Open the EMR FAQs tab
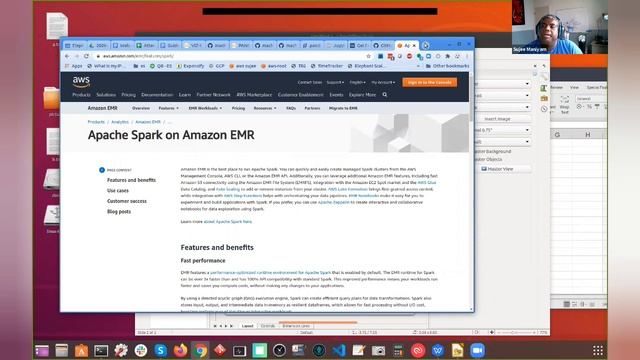640x360 pixels. [291, 108]
